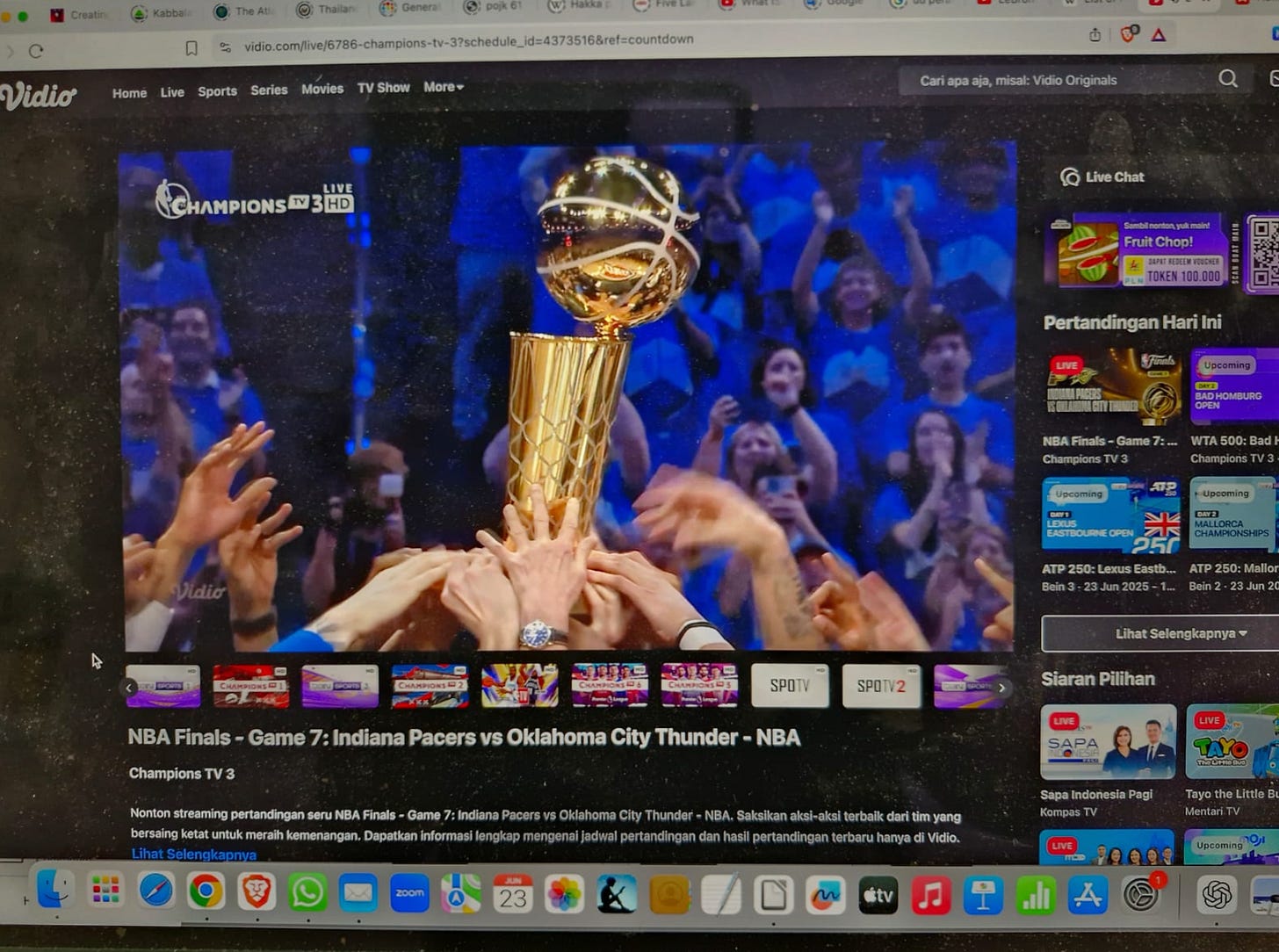
Task: Click the share icon in the address bar
Action: point(1095,35)
